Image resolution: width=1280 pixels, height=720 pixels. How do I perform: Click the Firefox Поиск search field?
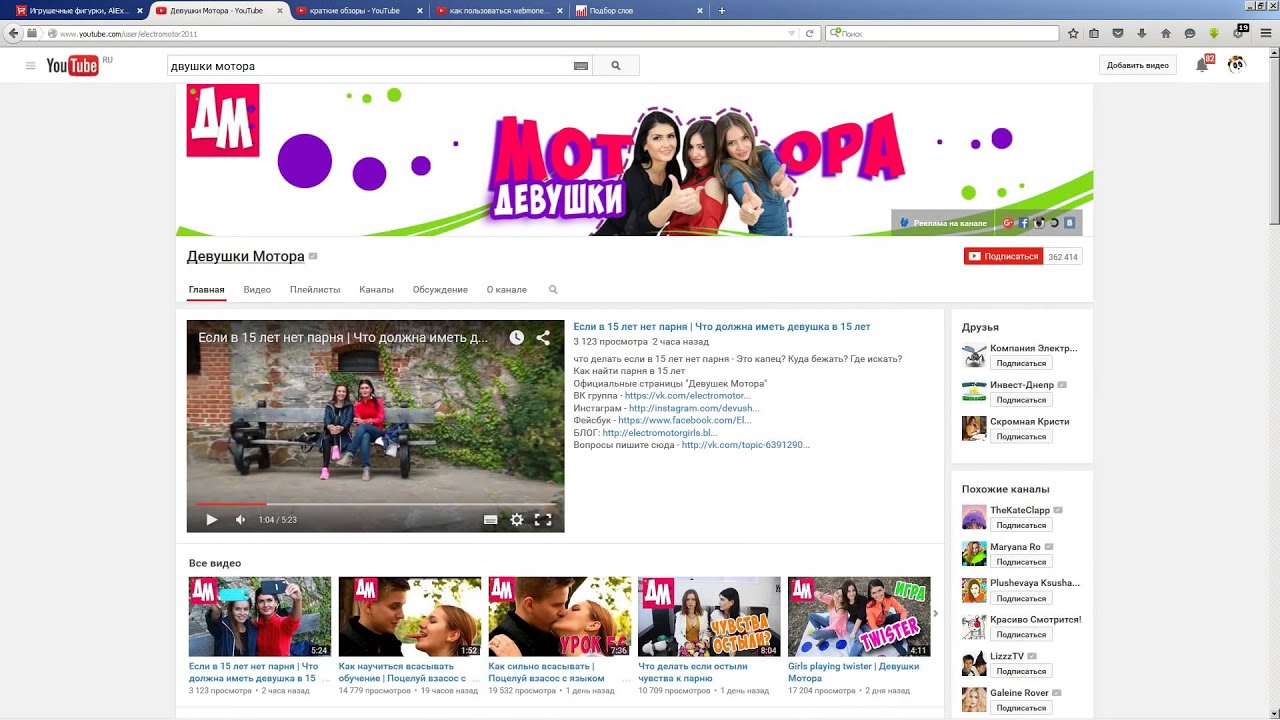942,33
